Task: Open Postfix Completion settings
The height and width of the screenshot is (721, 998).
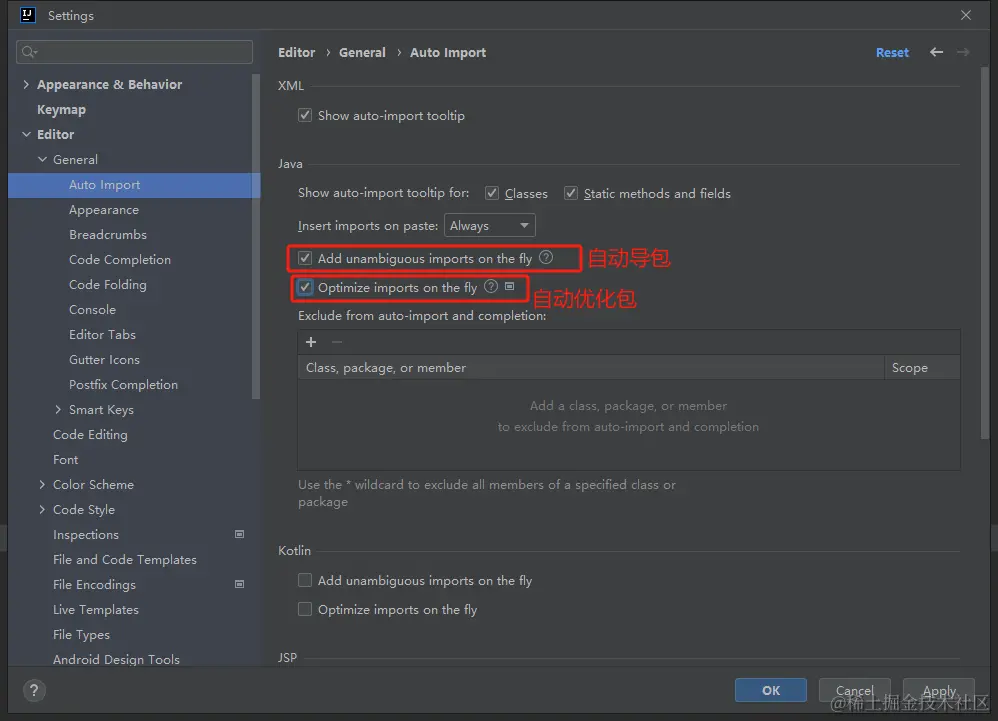Action: click(123, 384)
